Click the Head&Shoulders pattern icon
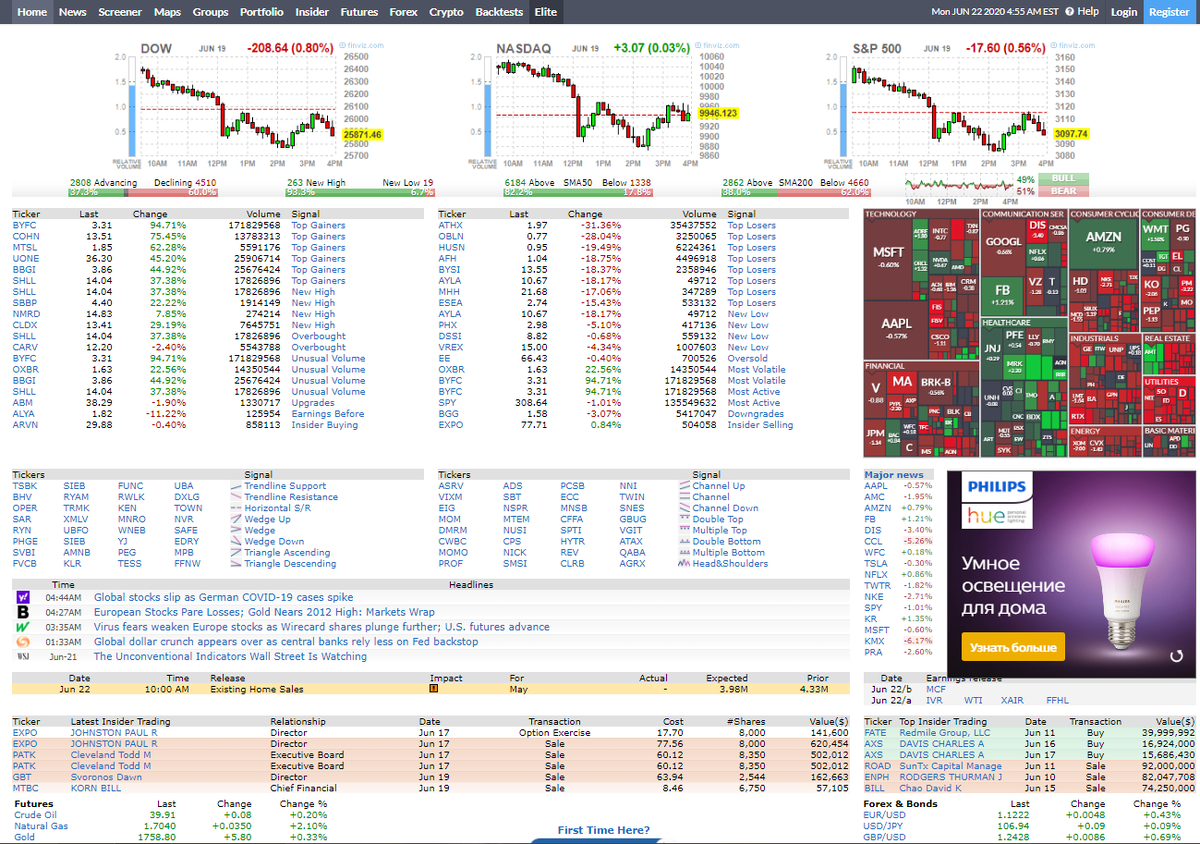This screenshot has height=844, width=1200. click(684, 563)
